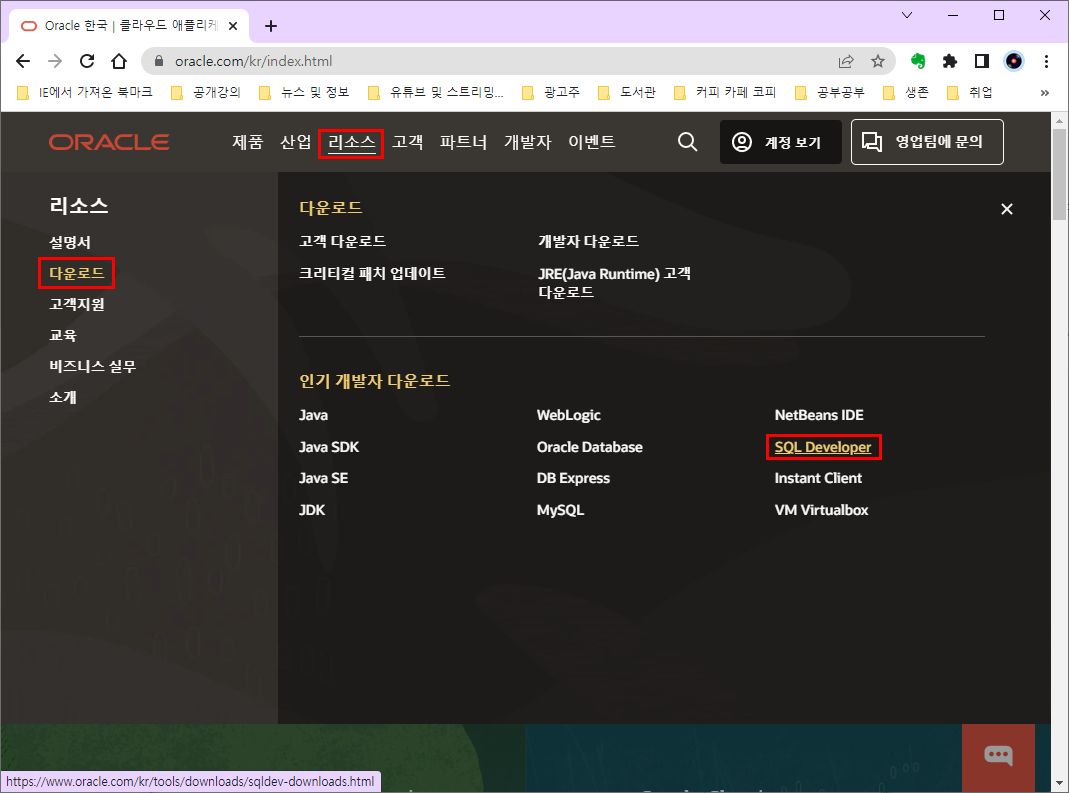Expand the bookmarks bar overflow chevron
Screen dimensions: 1069x793
pos(1044,91)
